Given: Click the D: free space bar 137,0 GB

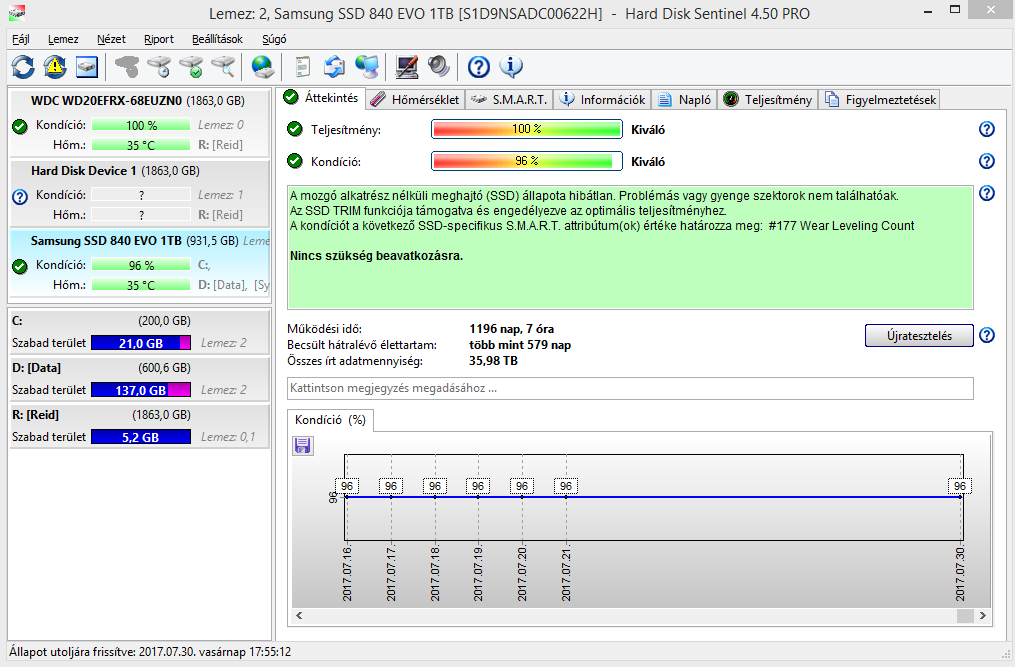Looking at the screenshot, I should [141, 390].
